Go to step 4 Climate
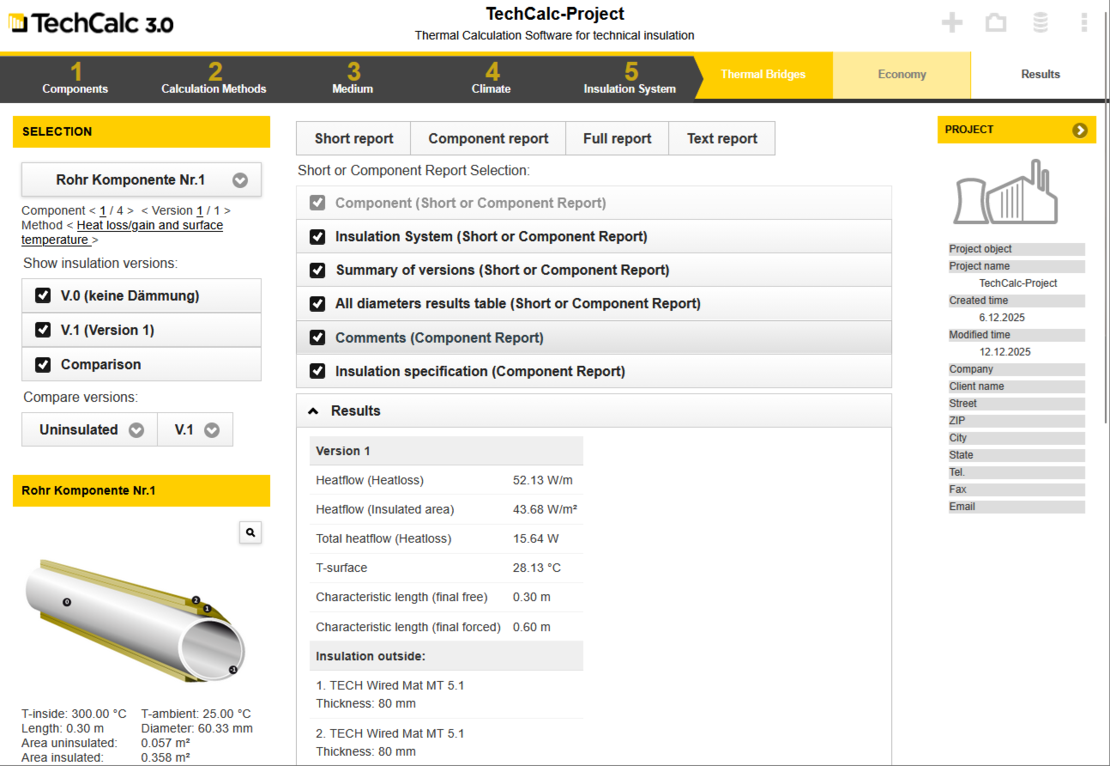 tap(491, 78)
